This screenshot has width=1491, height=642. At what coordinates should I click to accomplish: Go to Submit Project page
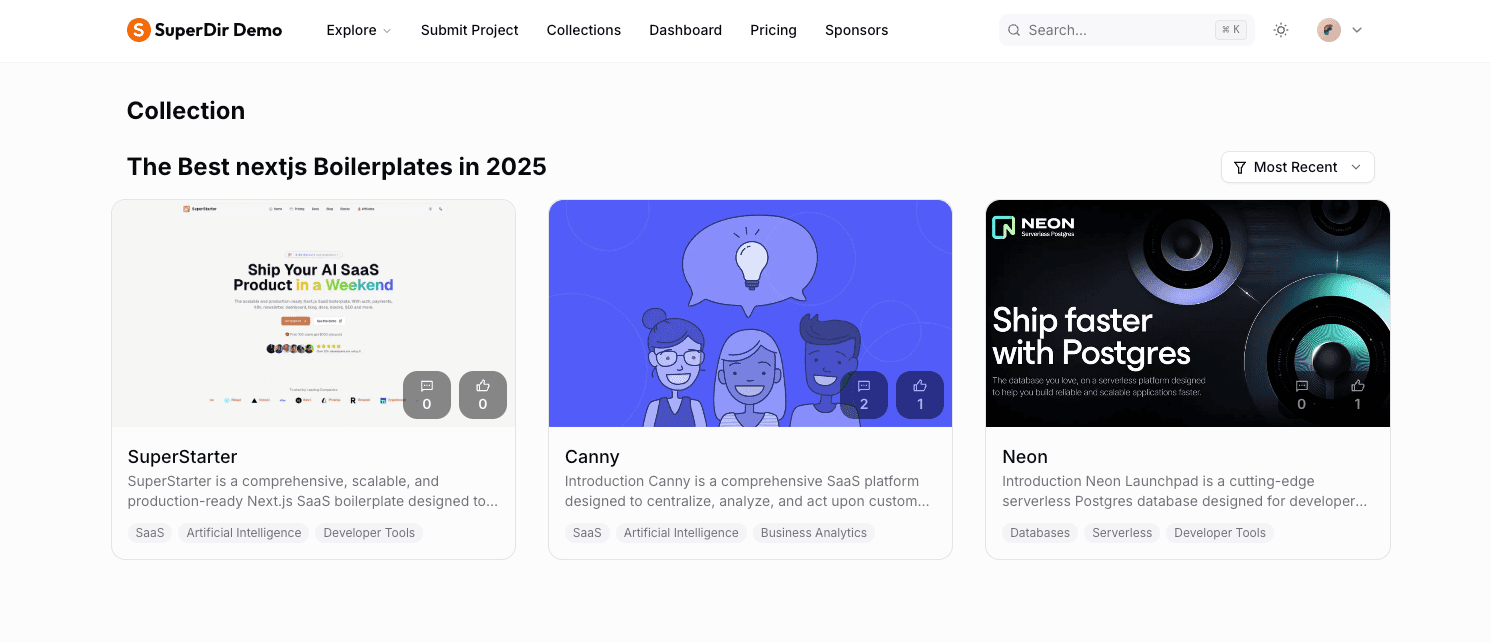(469, 30)
